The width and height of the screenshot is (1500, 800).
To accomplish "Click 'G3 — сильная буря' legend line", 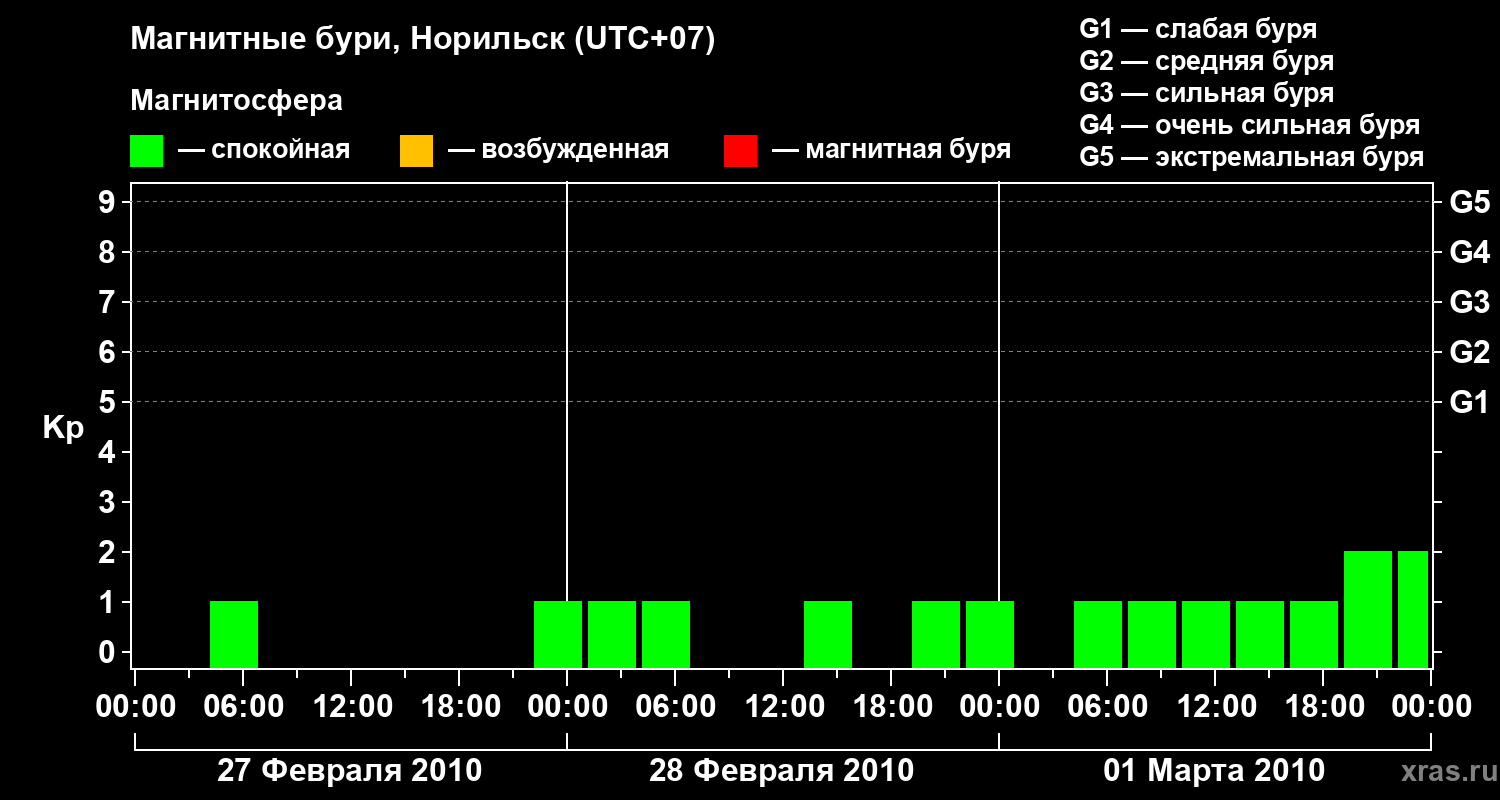I will tap(1207, 93).
